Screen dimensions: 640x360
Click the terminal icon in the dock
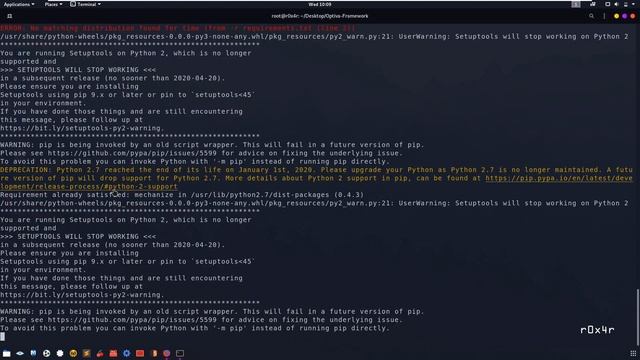[180, 353]
